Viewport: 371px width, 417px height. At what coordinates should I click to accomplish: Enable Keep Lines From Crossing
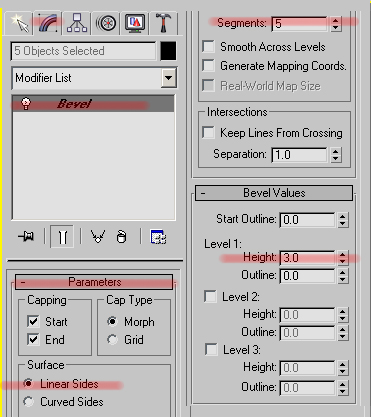click(209, 133)
